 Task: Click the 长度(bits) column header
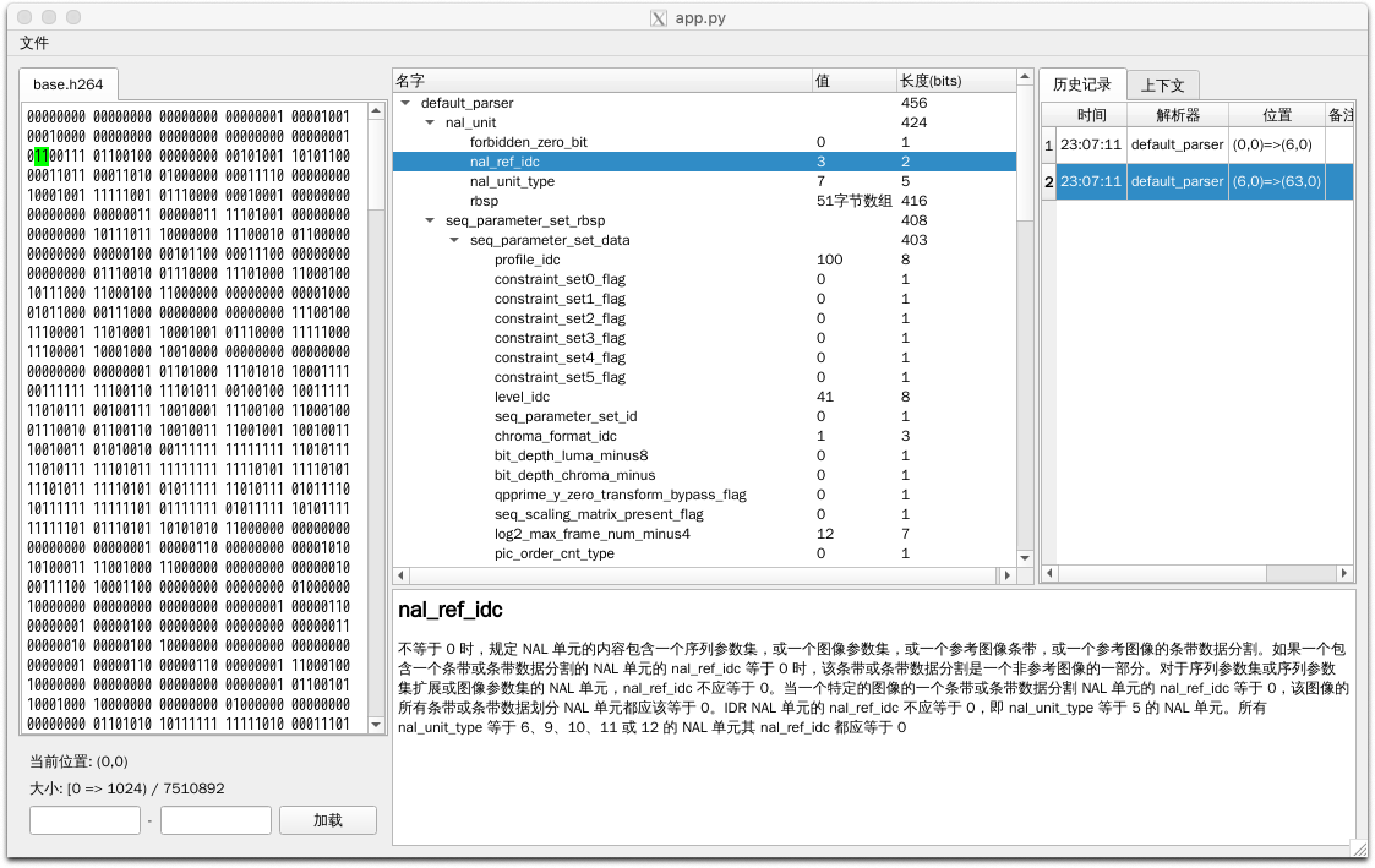[x=931, y=81]
